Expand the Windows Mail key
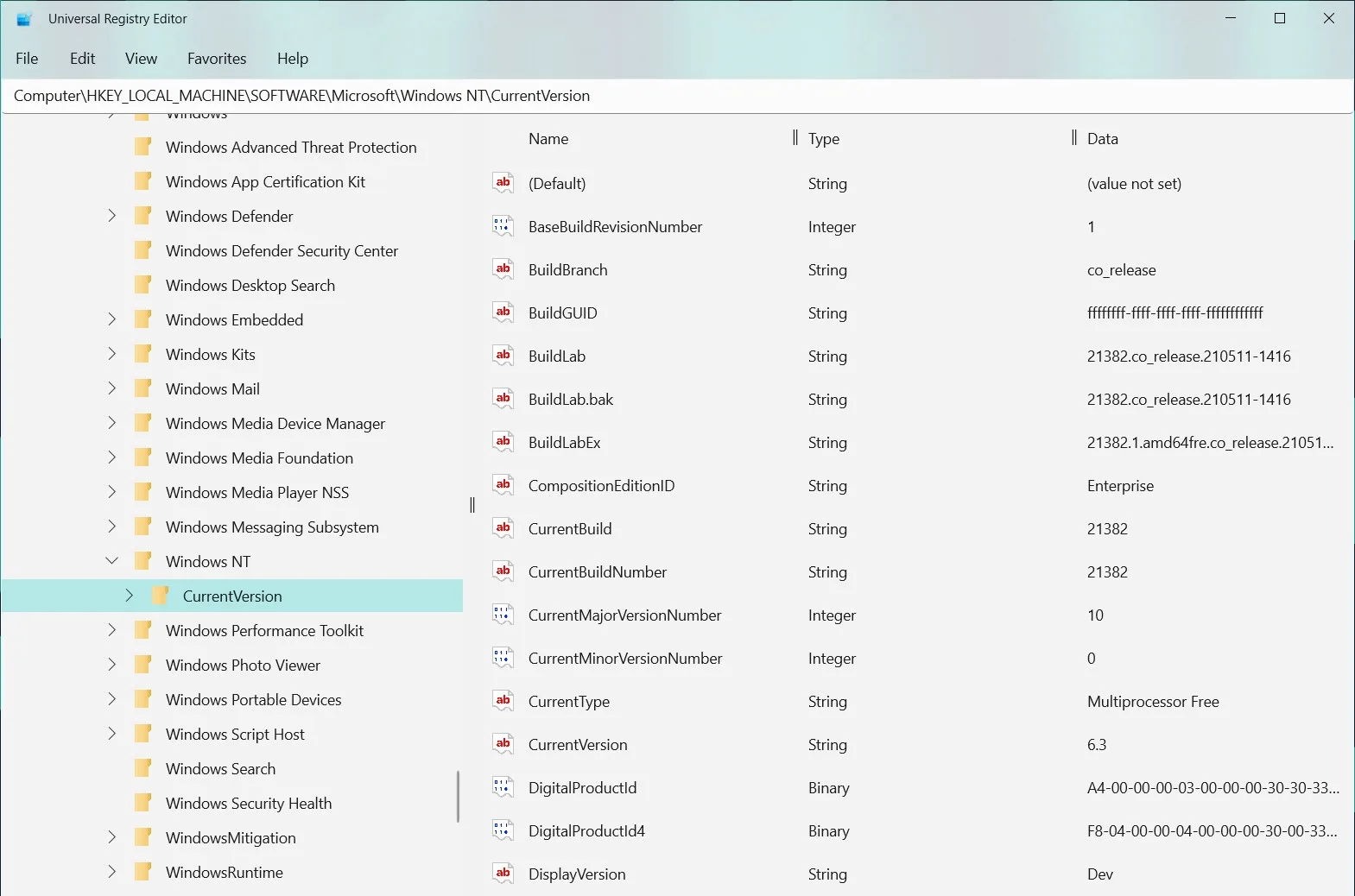Screen dimensions: 1355x896 111,388
